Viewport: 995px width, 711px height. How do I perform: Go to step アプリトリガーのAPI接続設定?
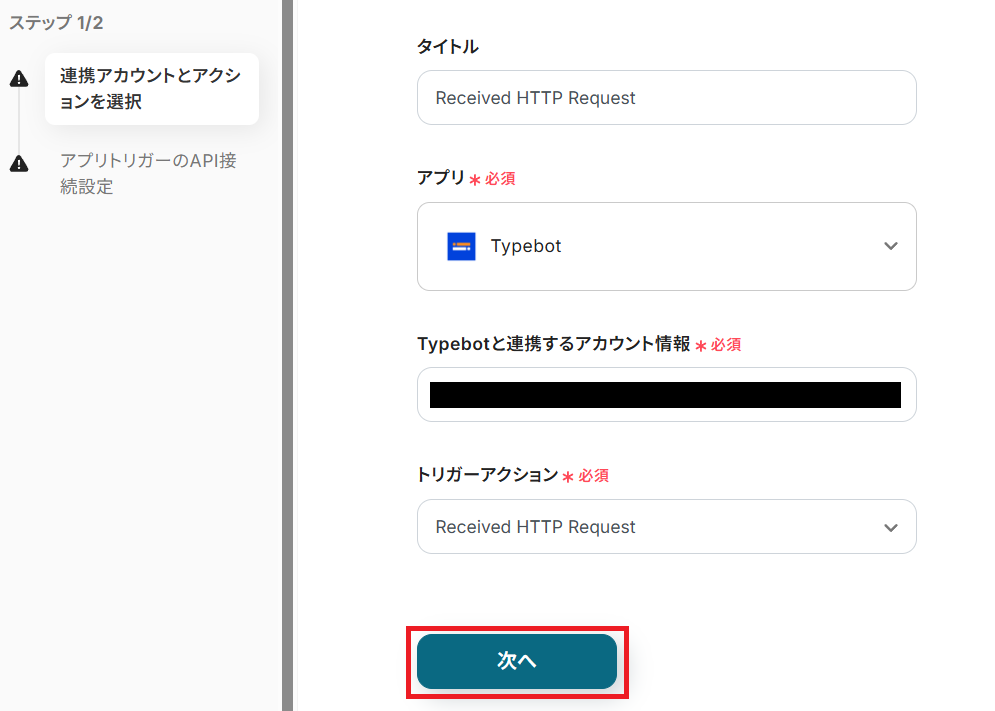pyautogui.click(x=148, y=173)
